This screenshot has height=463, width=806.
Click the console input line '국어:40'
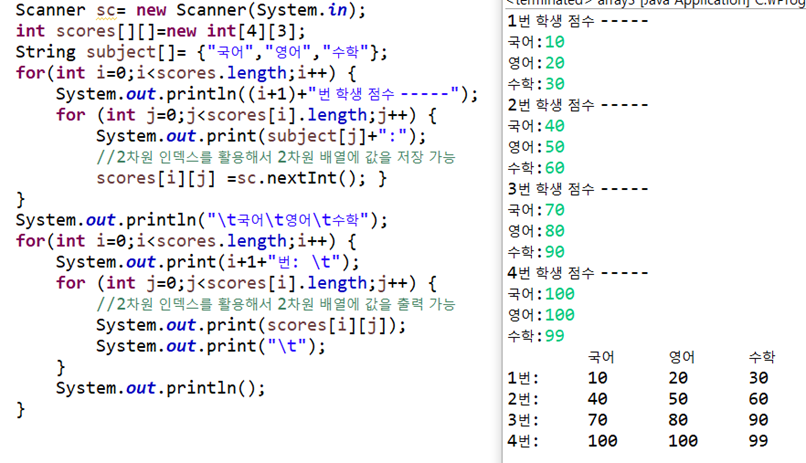coord(536,126)
